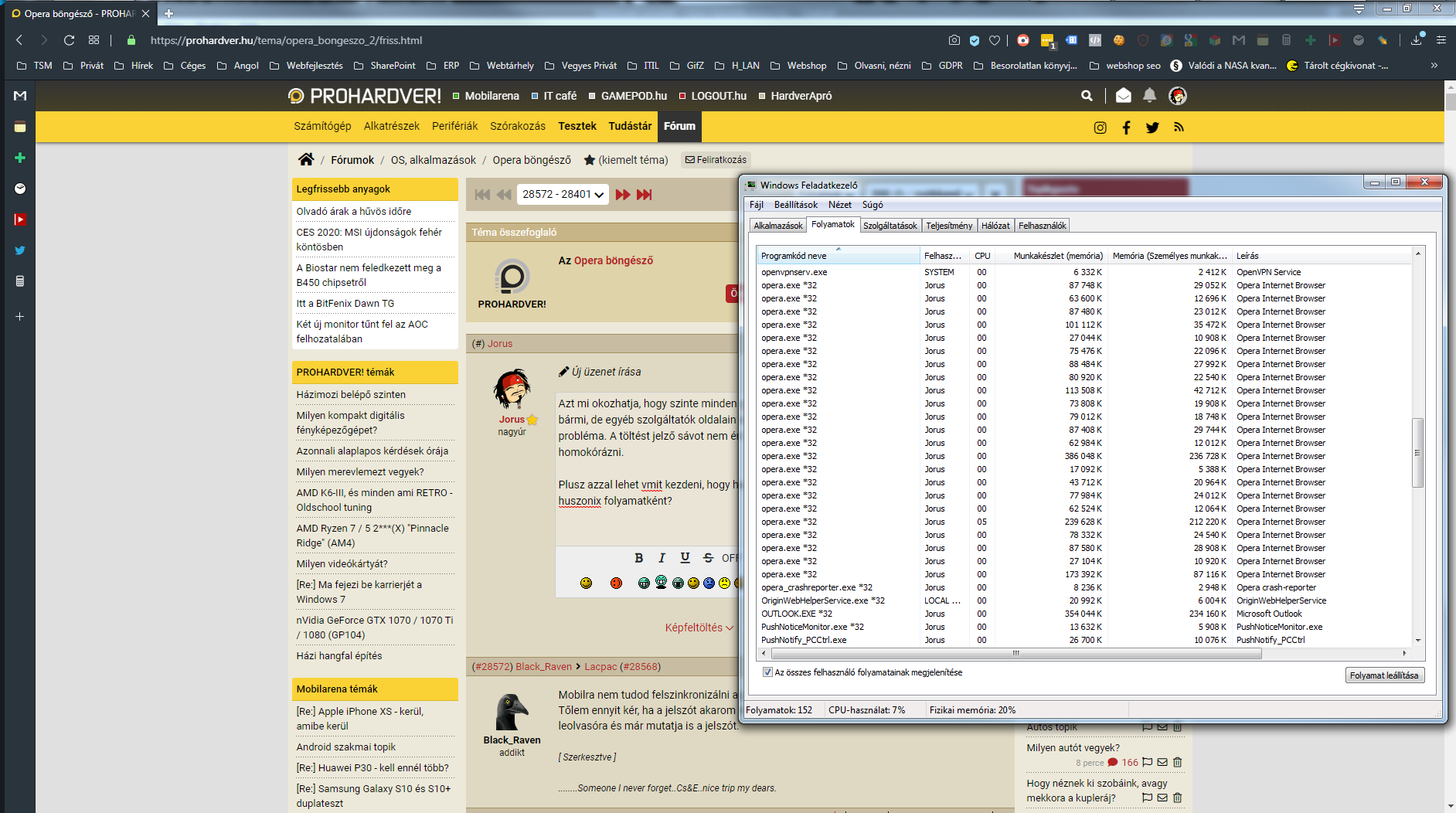Open Prohardver Instagram page icon

coord(1100,128)
